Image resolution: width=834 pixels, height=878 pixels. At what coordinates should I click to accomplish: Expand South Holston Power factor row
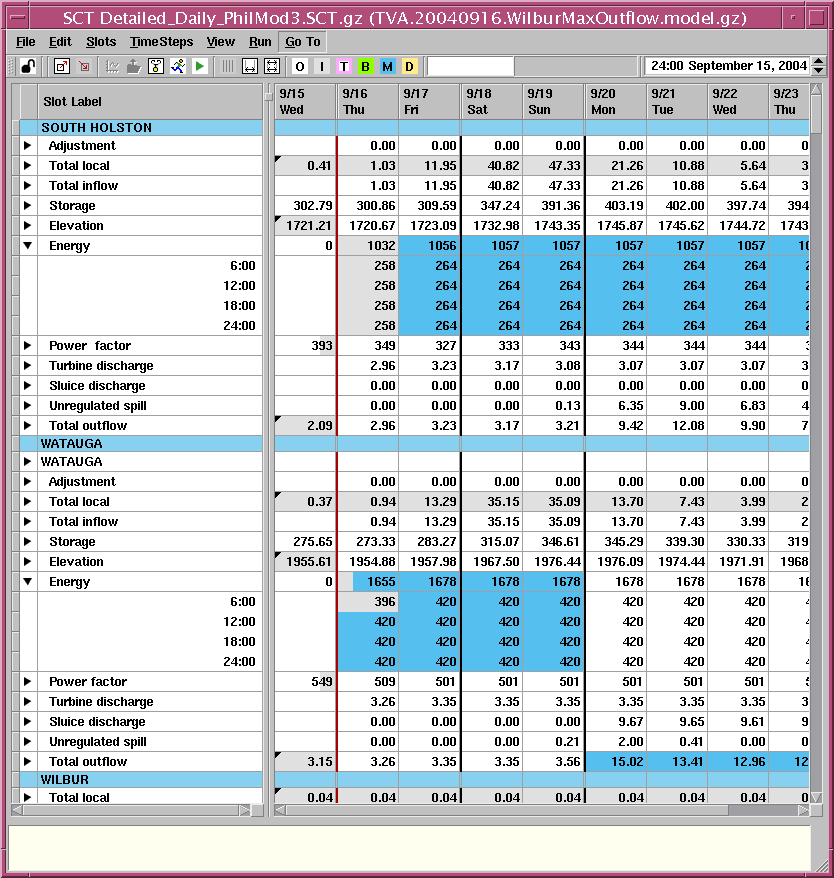click(x=27, y=345)
